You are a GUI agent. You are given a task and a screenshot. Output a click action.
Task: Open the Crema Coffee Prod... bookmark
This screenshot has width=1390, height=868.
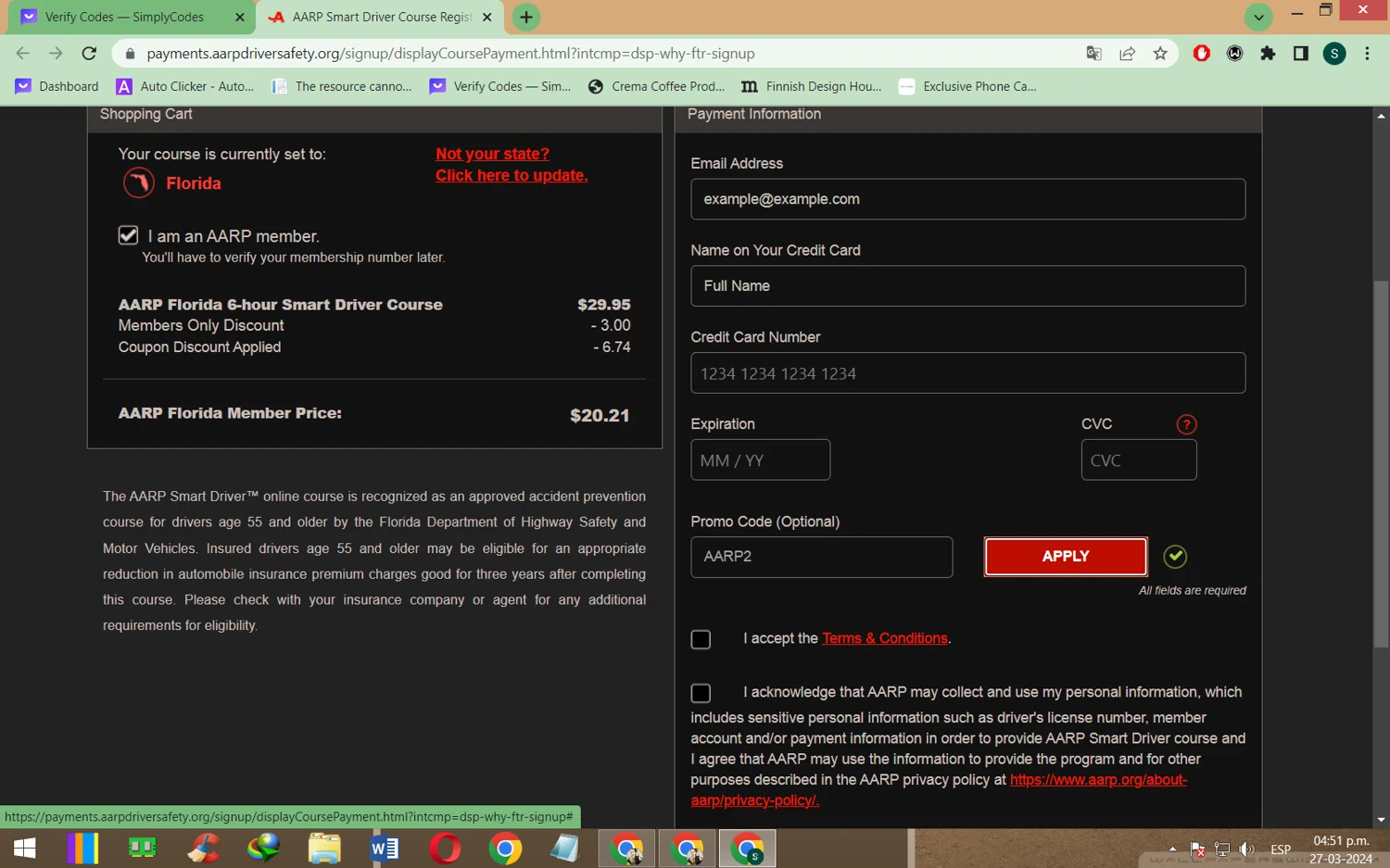coord(657,86)
